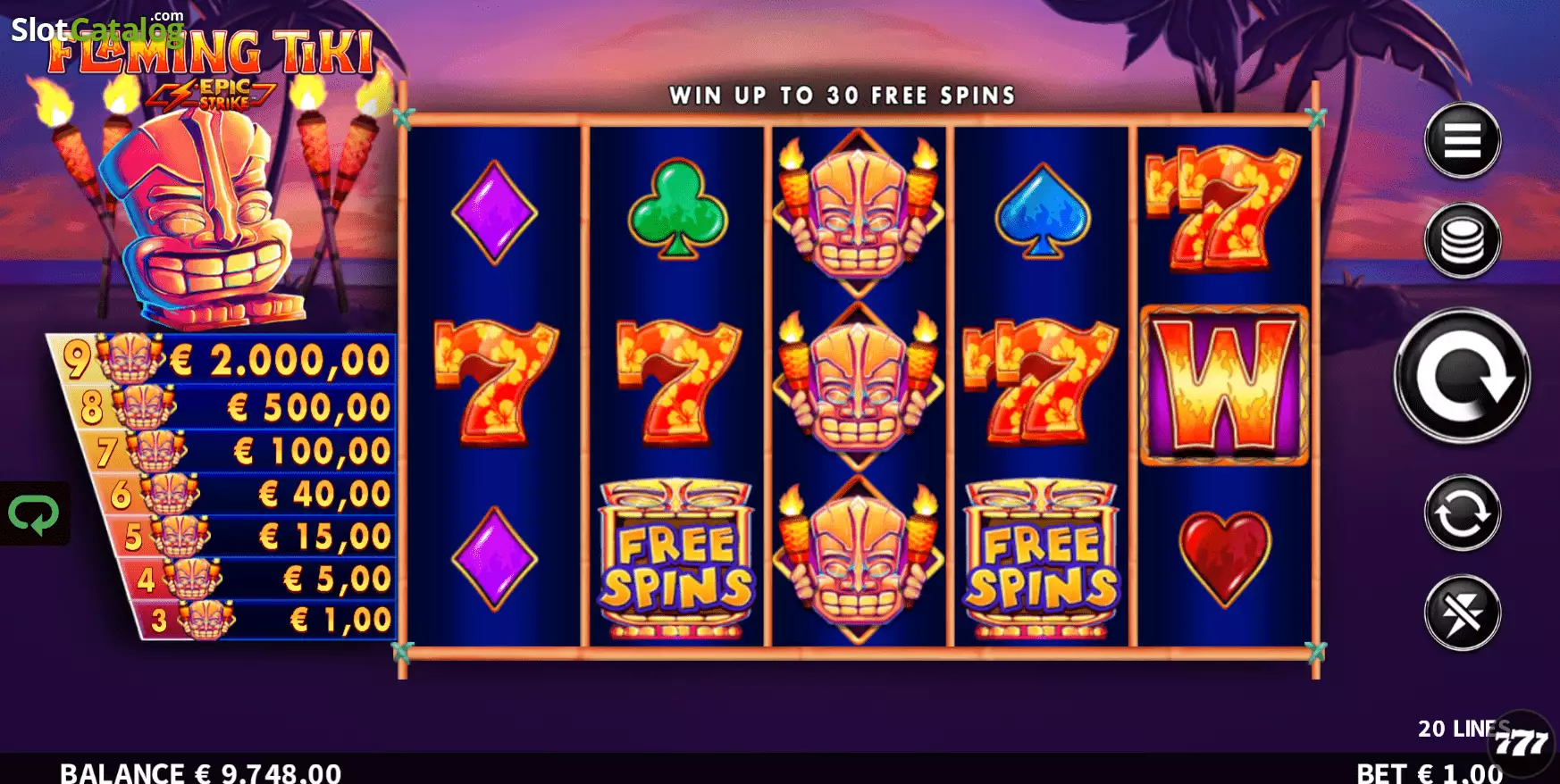This screenshot has width=1560, height=784.
Task: Open the SlotCatalog.com logo link
Action: tap(97, 29)
